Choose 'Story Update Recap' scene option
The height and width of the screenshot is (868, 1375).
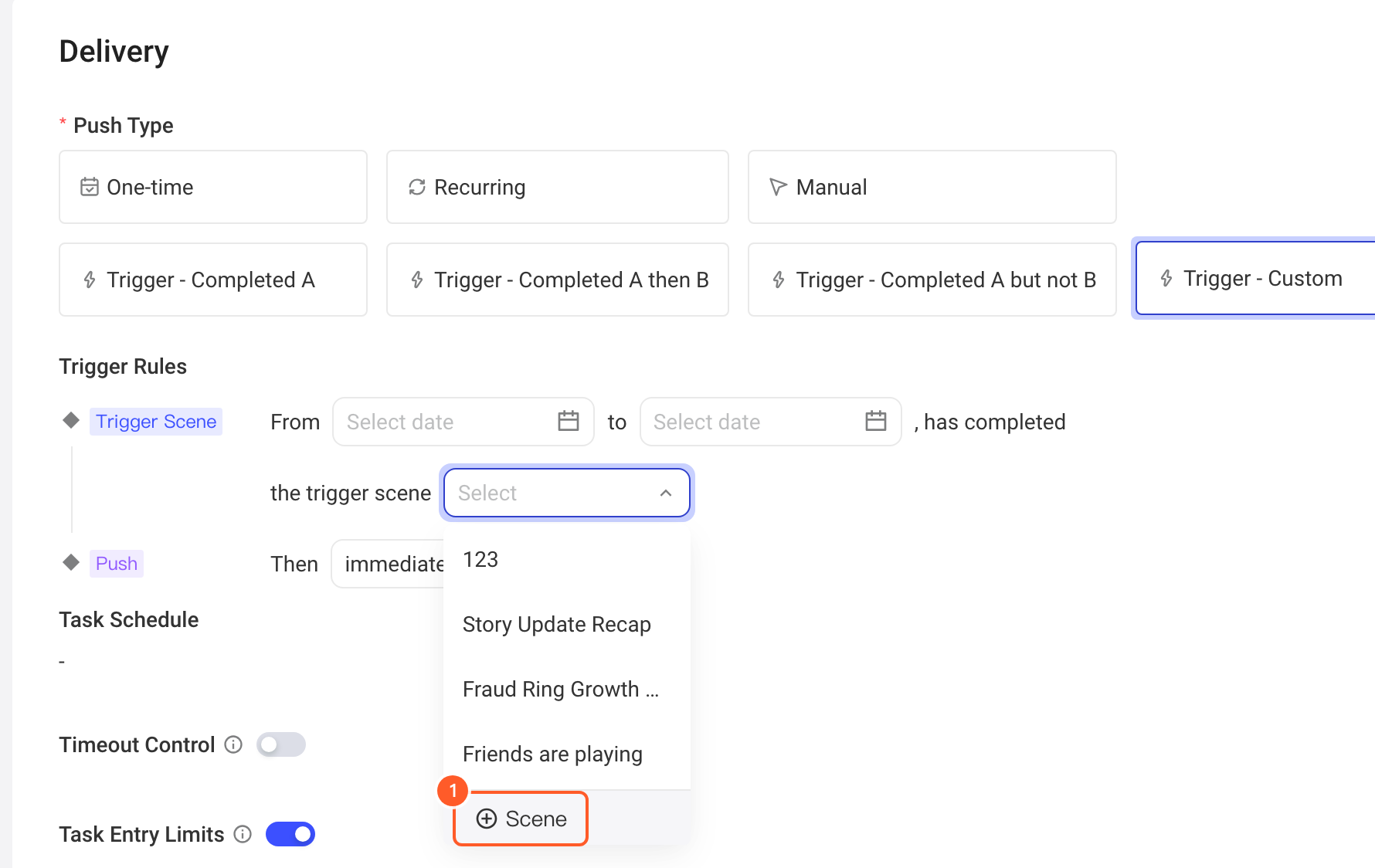[567, 624]
